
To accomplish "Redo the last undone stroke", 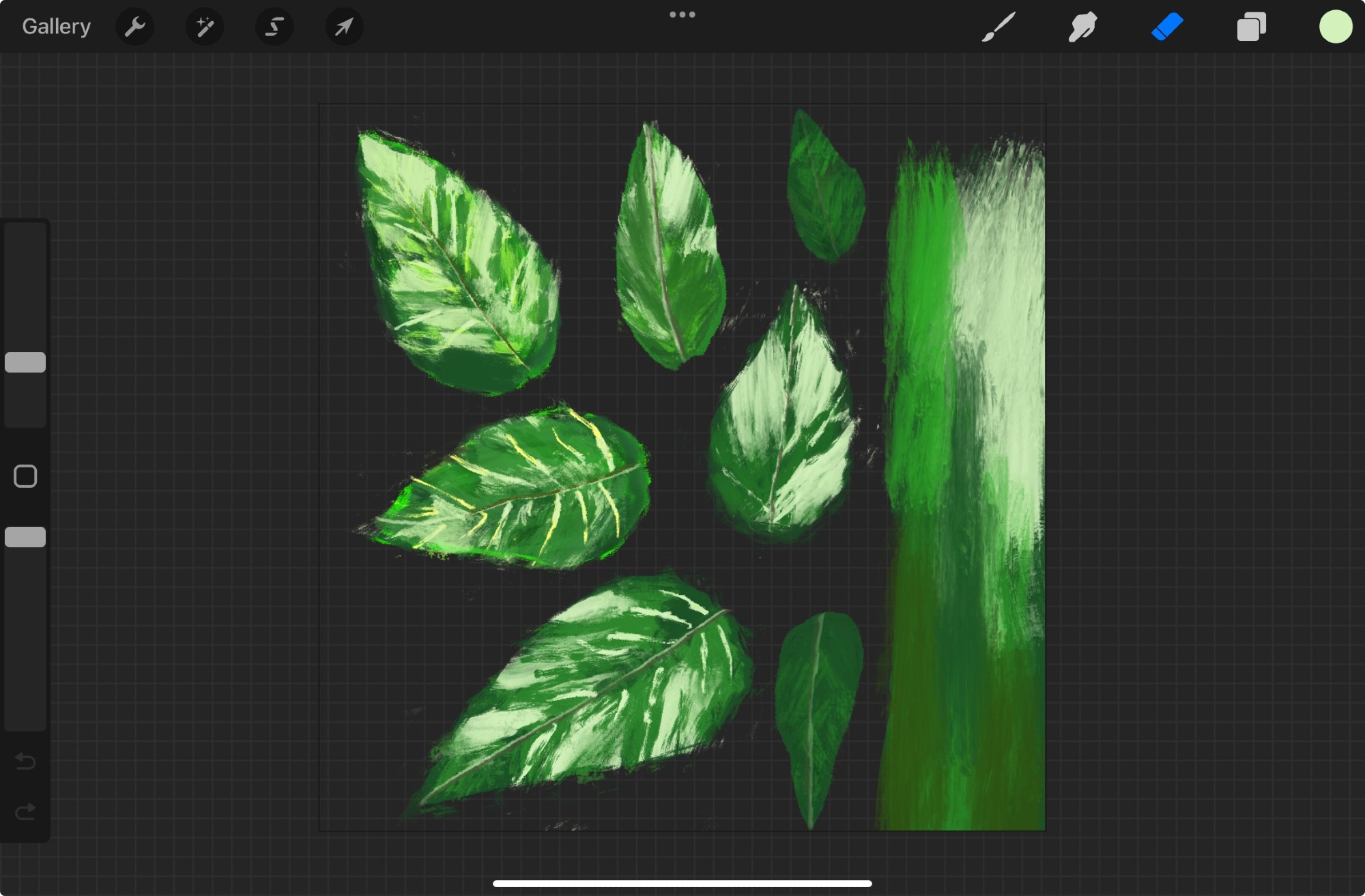I will tap(25, 811).
